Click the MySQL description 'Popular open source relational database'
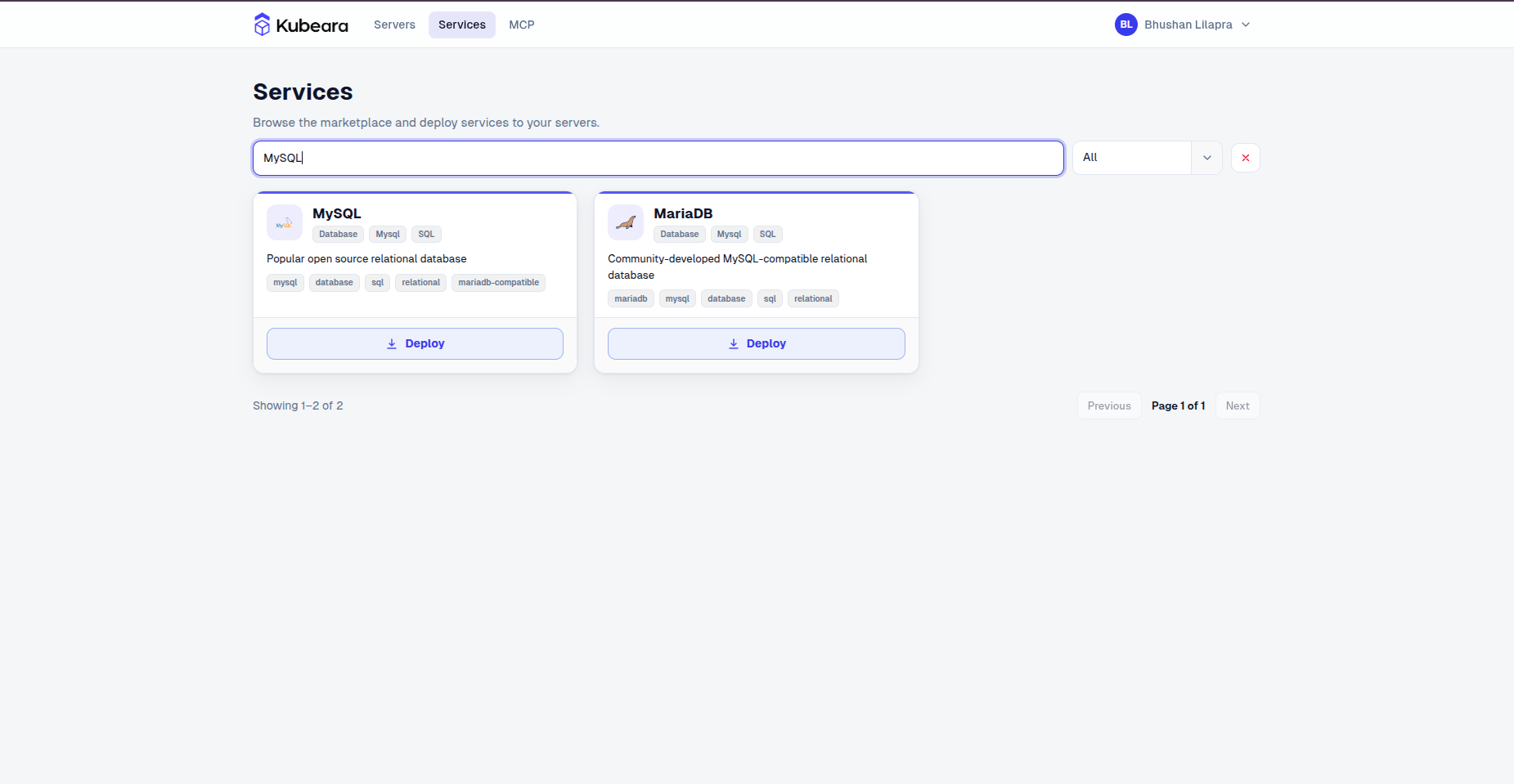 click(x=366, y=259)
